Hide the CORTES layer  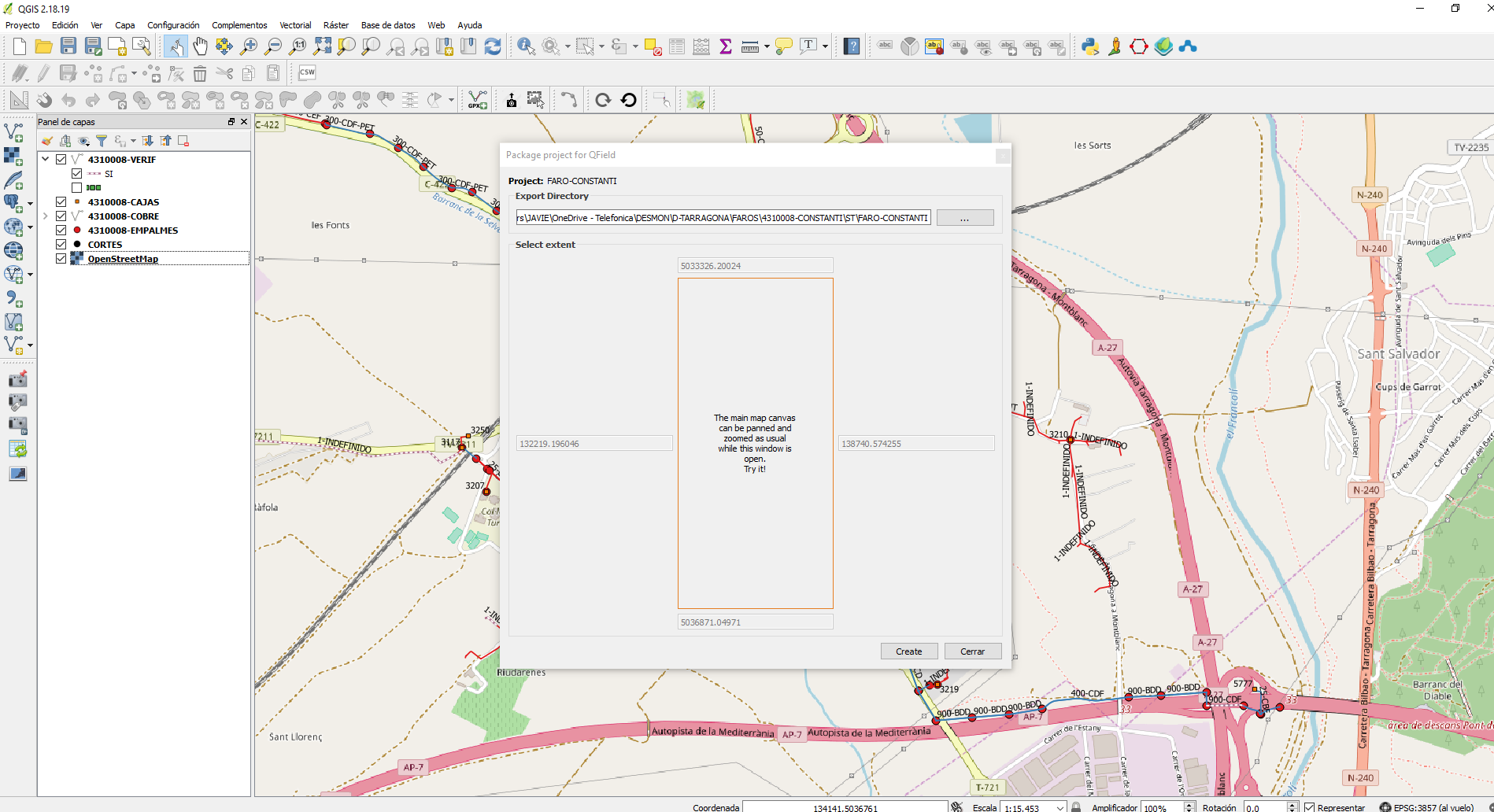click(x=61, y=244)
